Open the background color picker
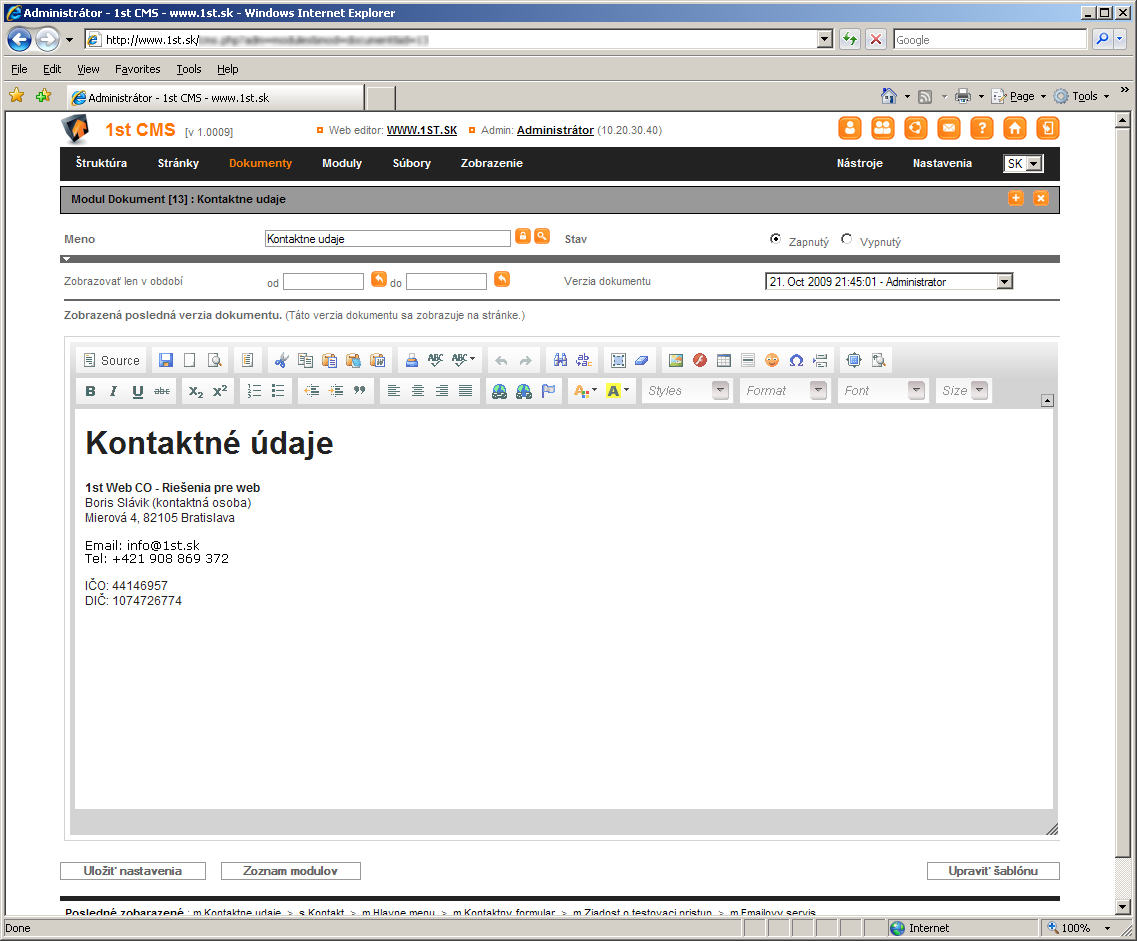The width and height of the screenshot is (1137, 941). click(618, 391)
